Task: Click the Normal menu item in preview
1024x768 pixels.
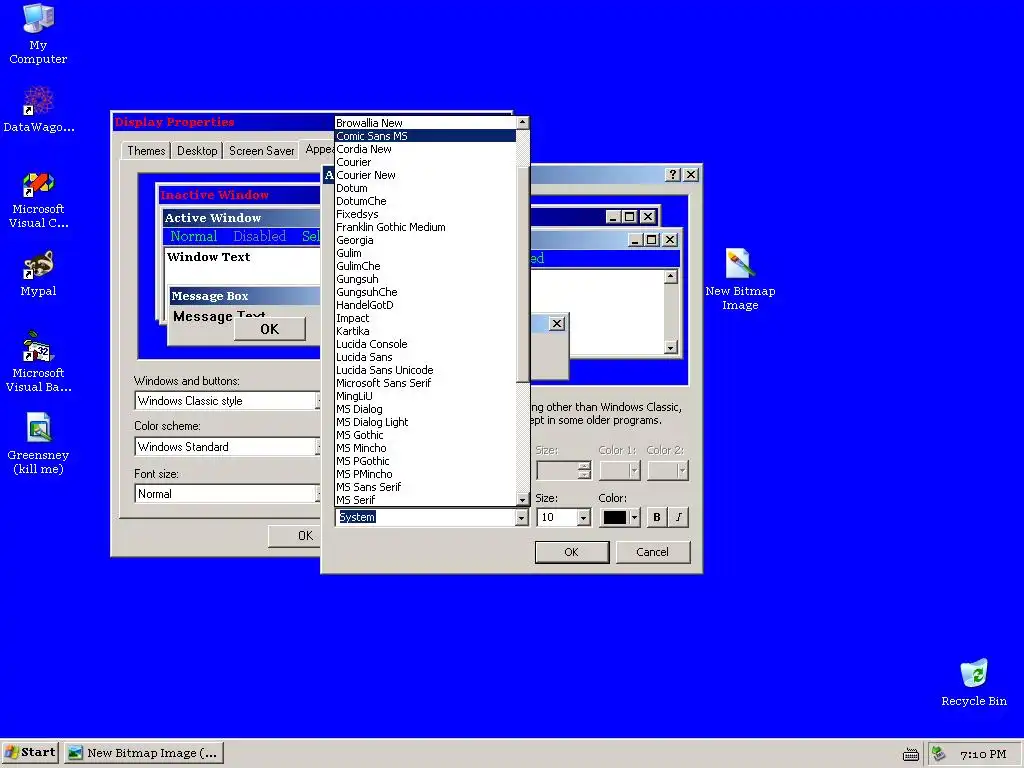Action: pos(193,236)
